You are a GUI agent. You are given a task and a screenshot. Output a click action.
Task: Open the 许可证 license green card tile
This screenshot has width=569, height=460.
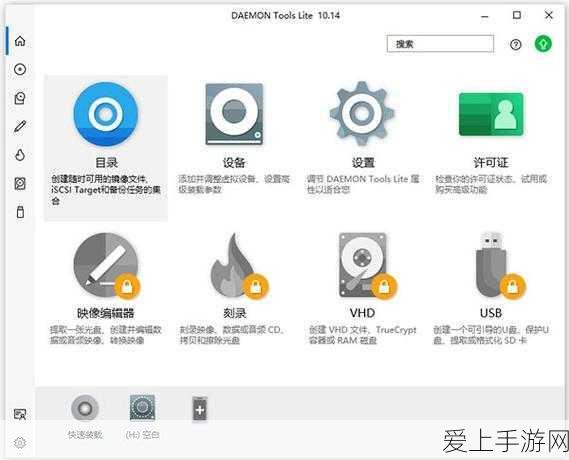pyautogui.click(x=491, y=114)
